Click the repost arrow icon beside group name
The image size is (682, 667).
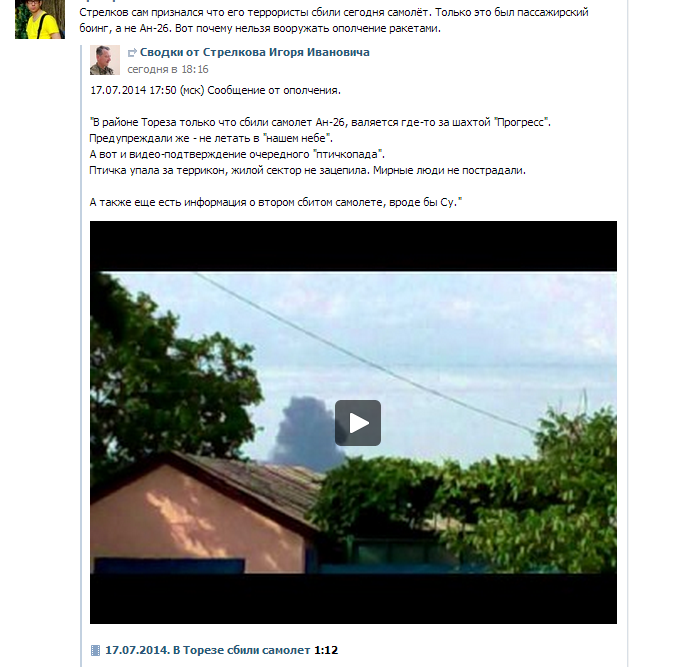[x=132, y=53]
